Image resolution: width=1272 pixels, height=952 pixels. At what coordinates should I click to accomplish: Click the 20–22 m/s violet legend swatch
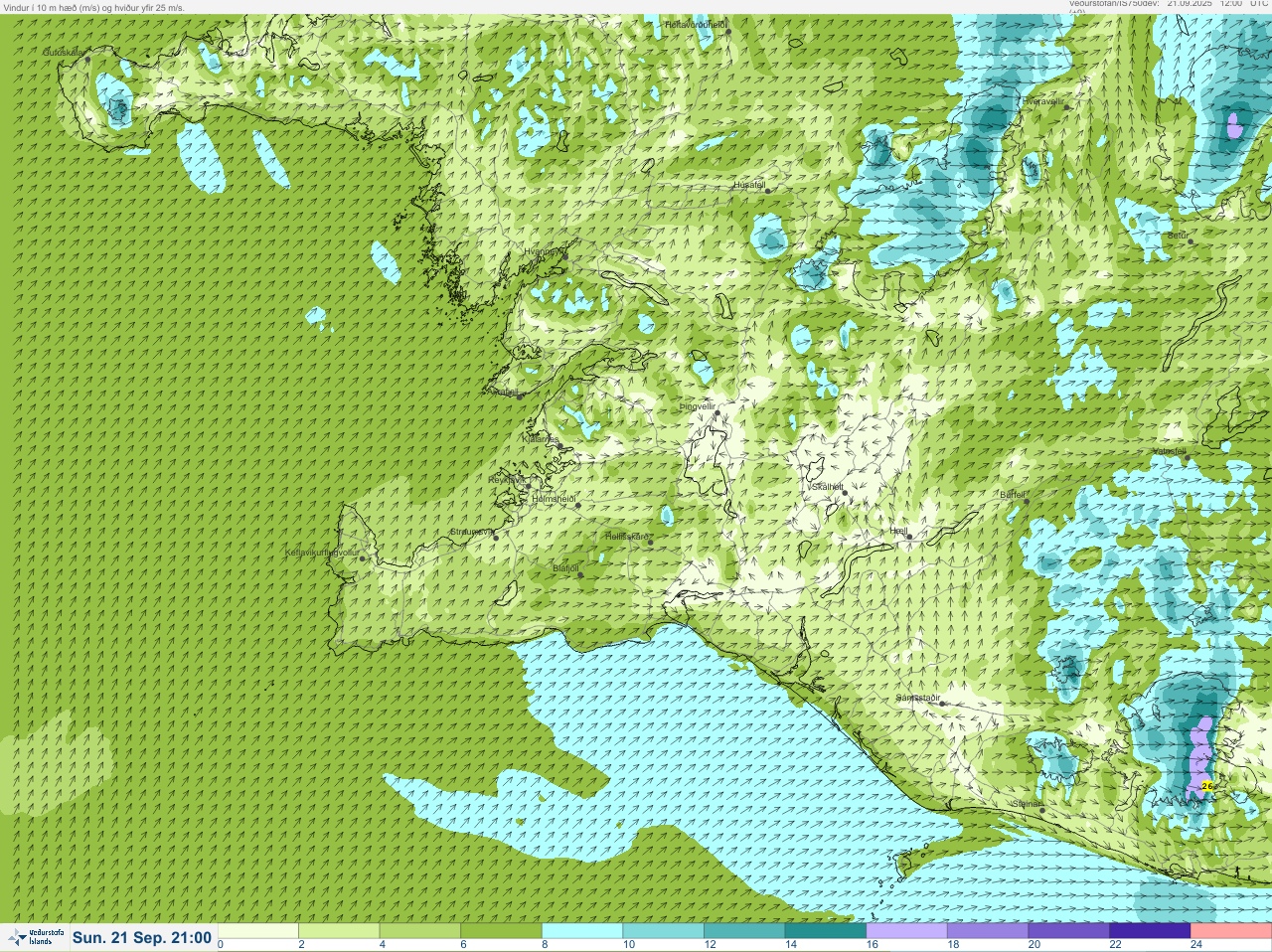1068,931
